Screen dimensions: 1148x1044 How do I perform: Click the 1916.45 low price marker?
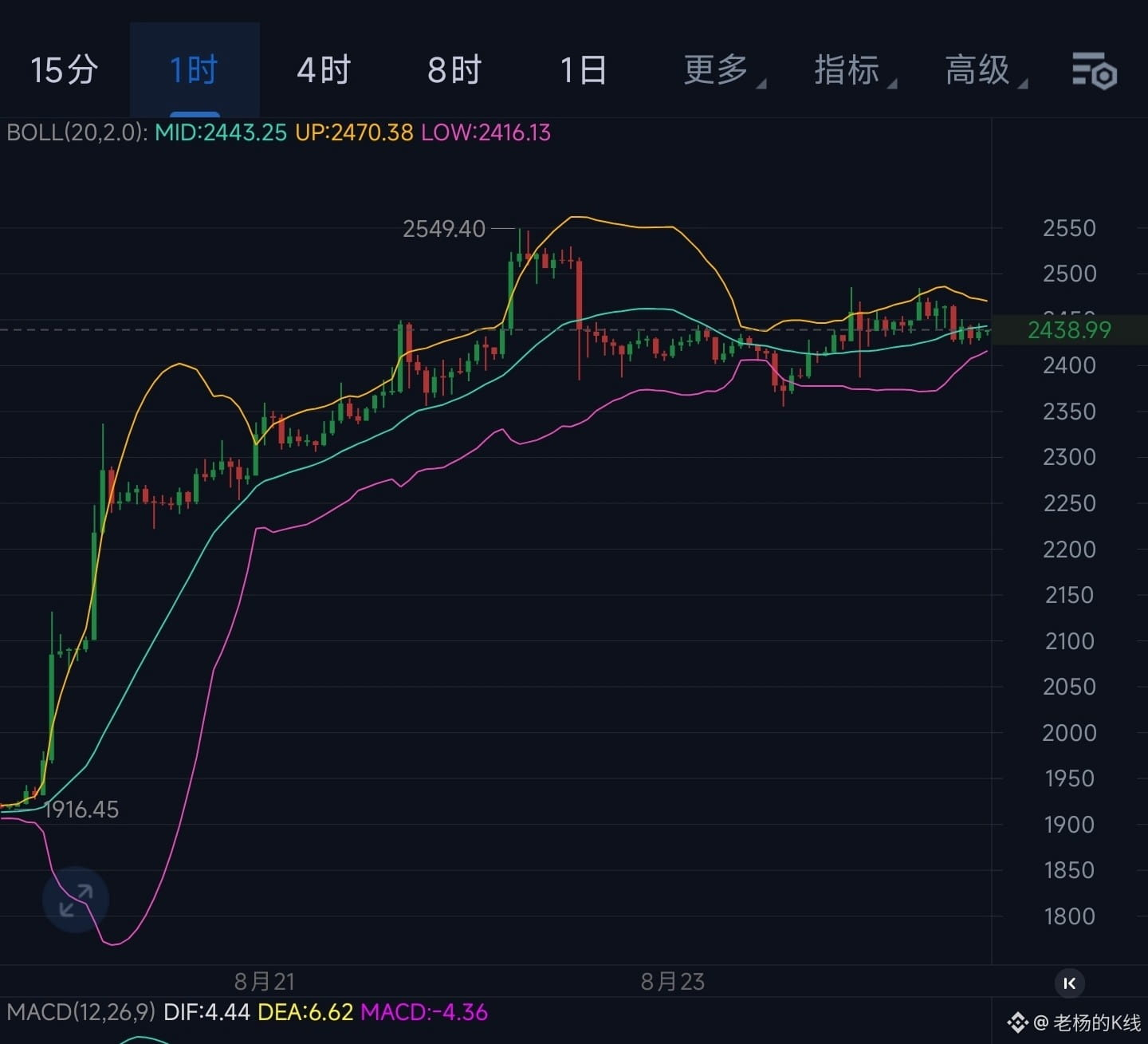pyautogui.click(x=81, y=810)
